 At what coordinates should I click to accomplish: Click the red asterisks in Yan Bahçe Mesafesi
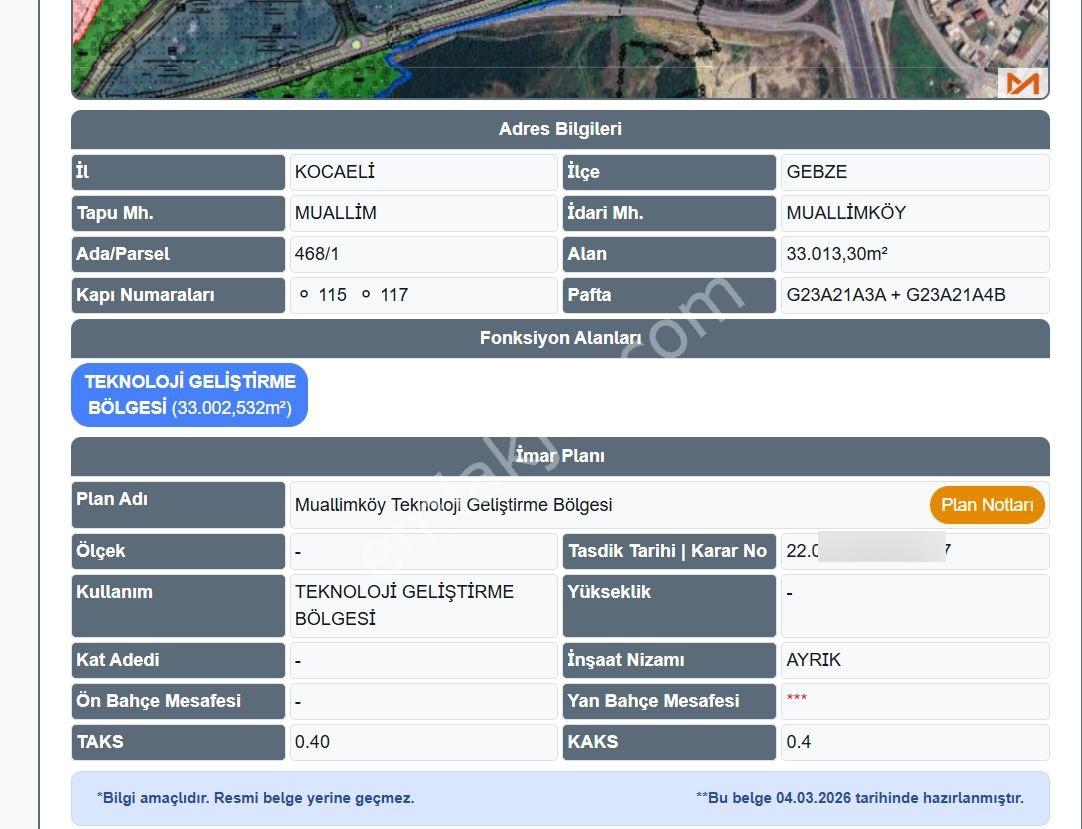(796, 698)
